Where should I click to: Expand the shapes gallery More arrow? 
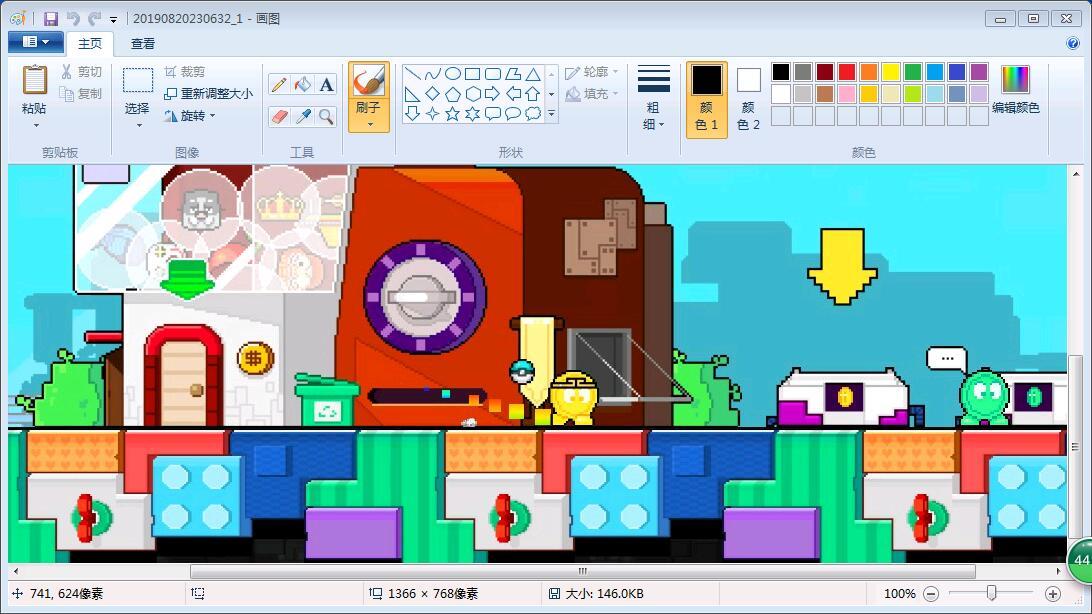(552, 113)
